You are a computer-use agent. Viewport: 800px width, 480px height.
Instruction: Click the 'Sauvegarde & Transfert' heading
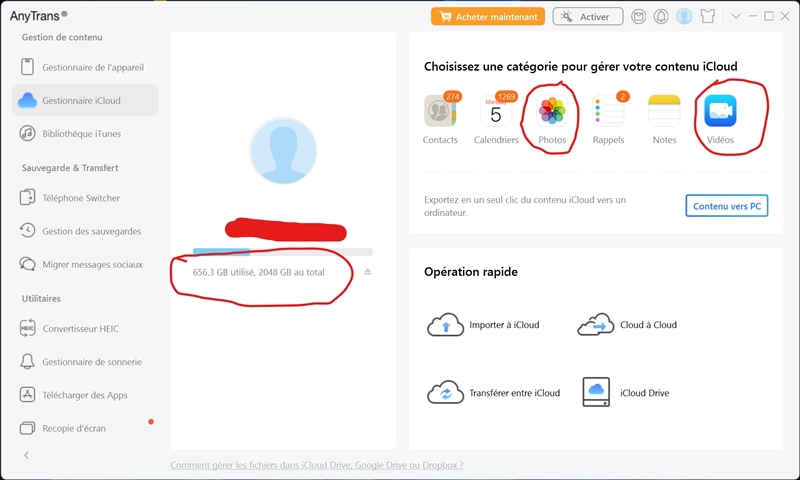tap(70, 168)
